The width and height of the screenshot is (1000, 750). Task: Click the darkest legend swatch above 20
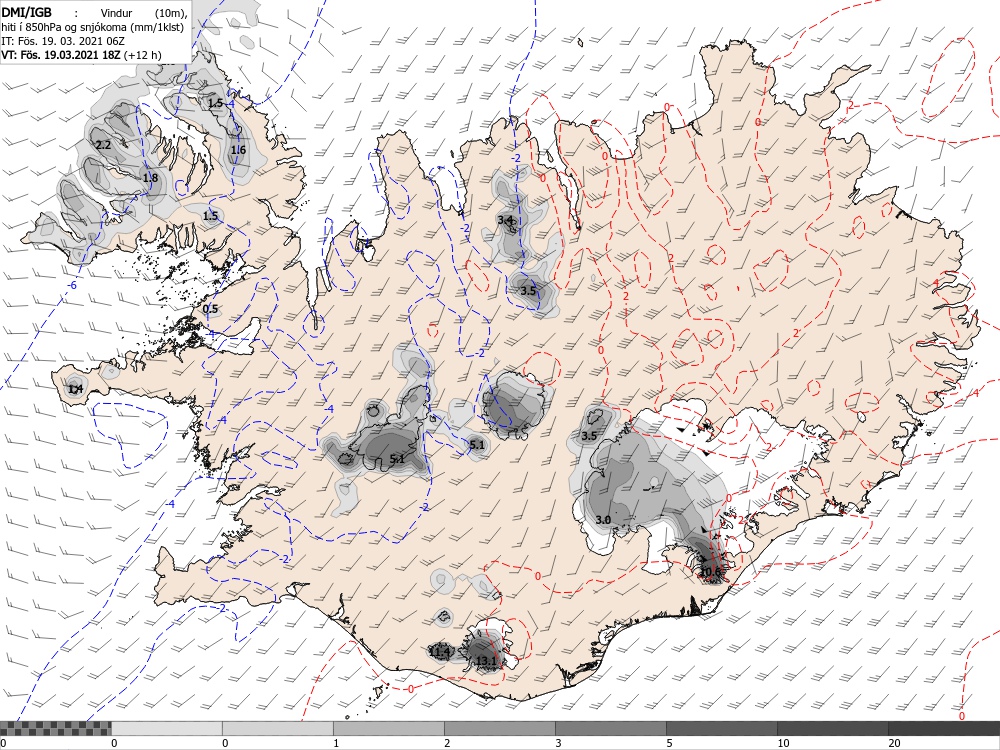944,728
